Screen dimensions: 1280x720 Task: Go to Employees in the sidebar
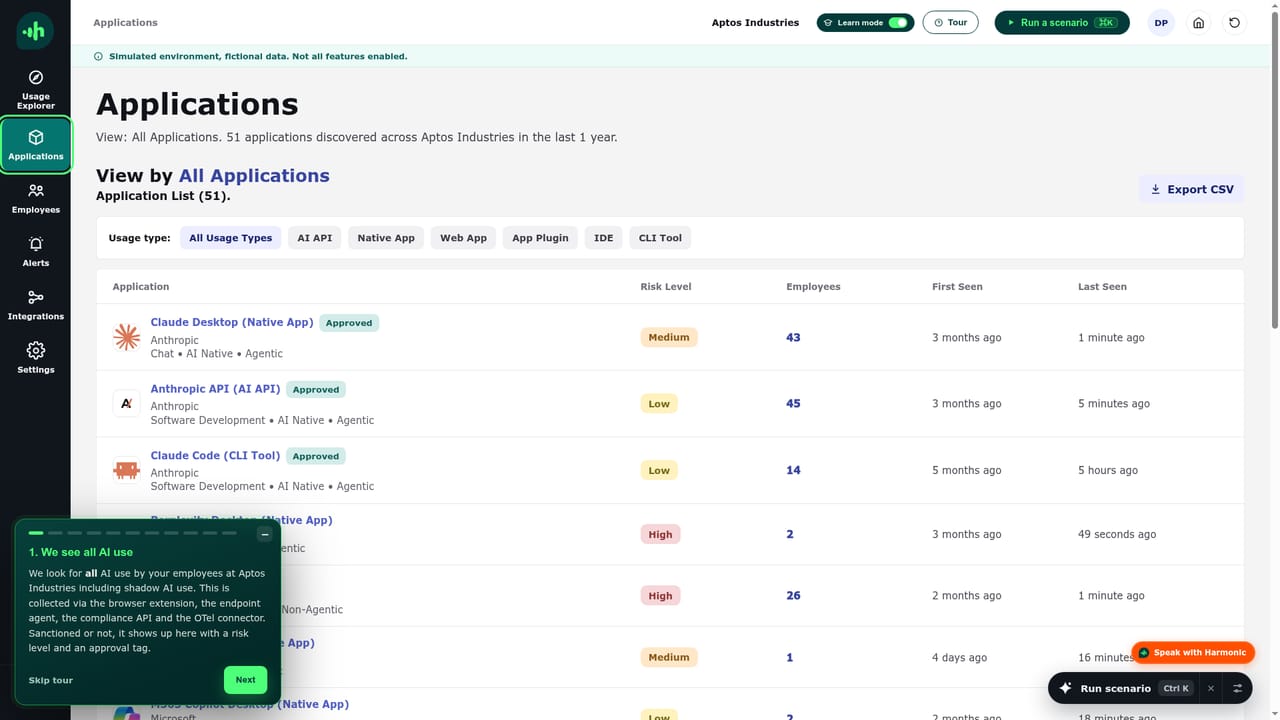(36, 198)
